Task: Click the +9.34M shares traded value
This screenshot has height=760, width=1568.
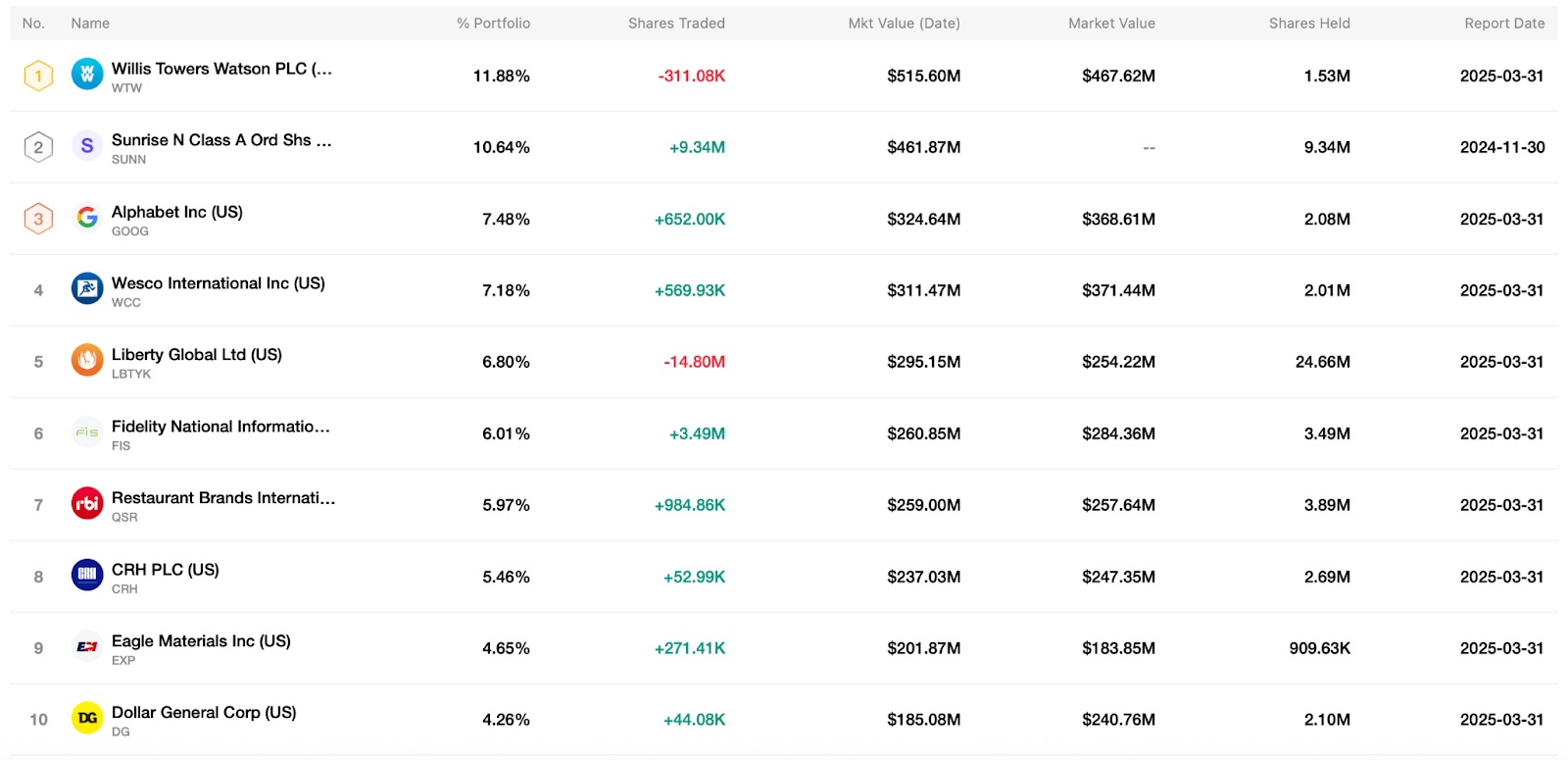Action: pos(697,148)
